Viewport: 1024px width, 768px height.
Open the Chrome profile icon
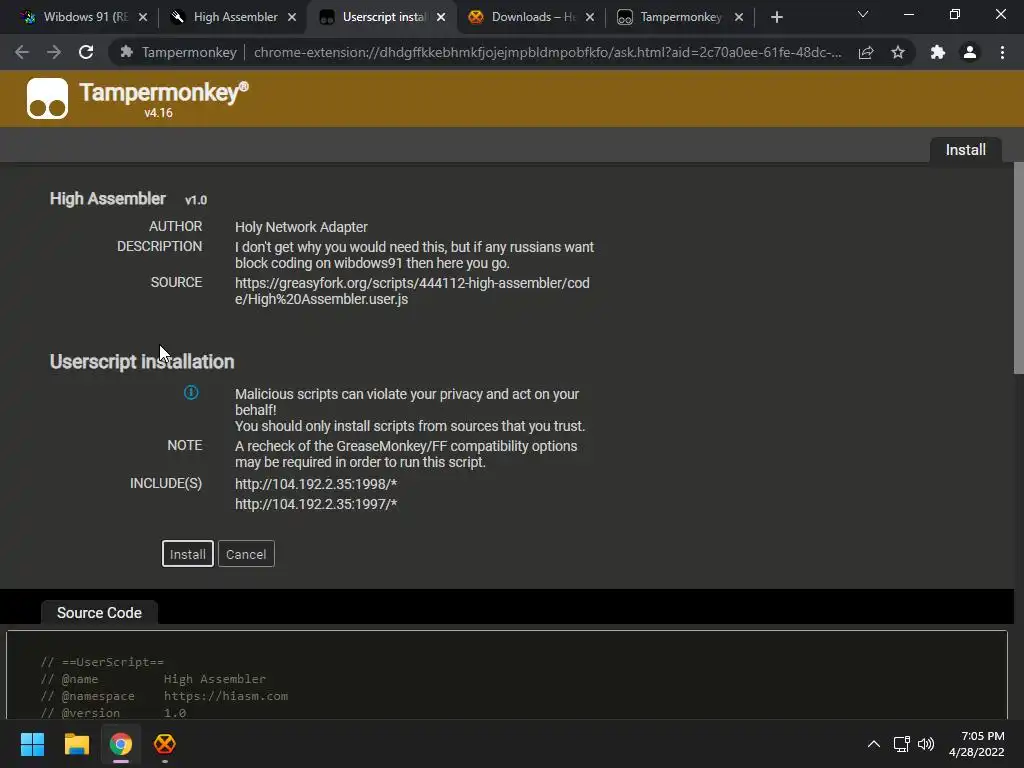(x=970, y=52)
